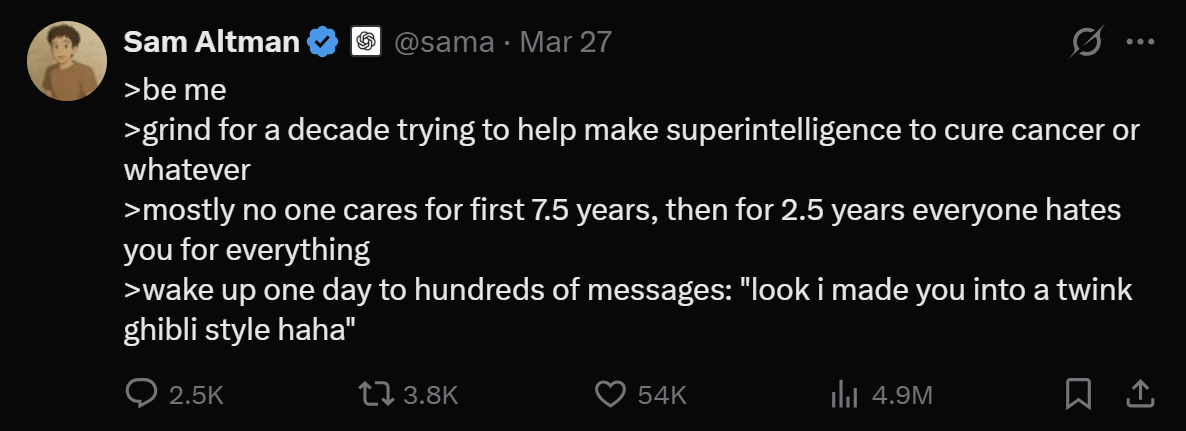Like the tweet with the heart icon
Screen dimensions: 1186x431
[x=610, y=394]
